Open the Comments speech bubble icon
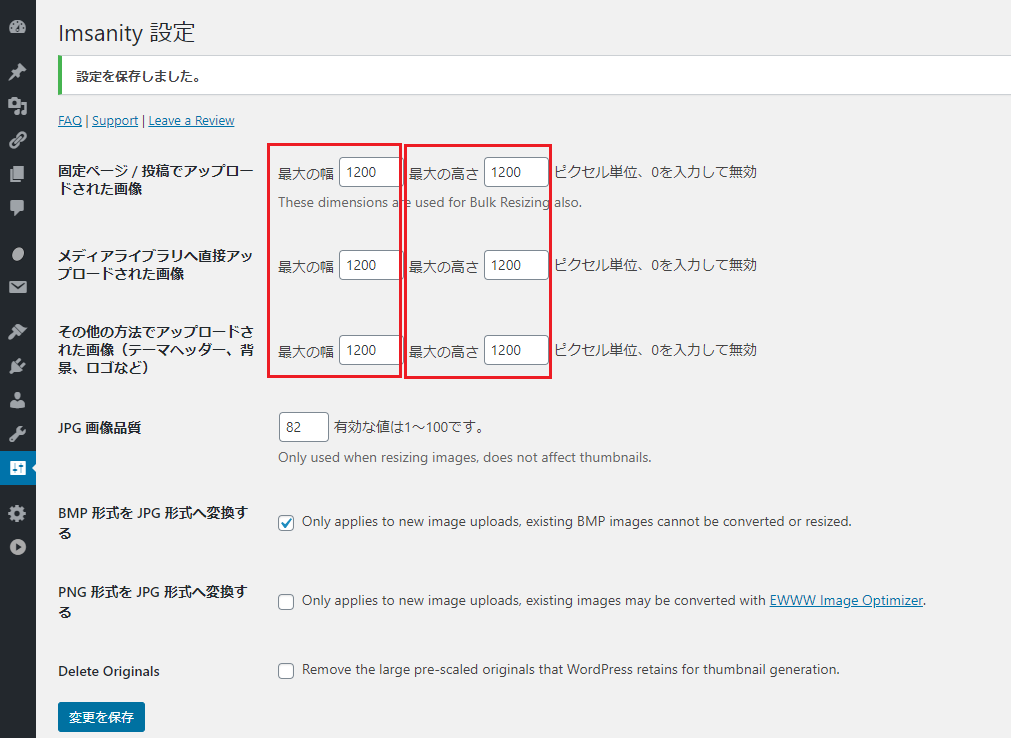The width and height of the screenshot is (1011, 738). (17, 208)
